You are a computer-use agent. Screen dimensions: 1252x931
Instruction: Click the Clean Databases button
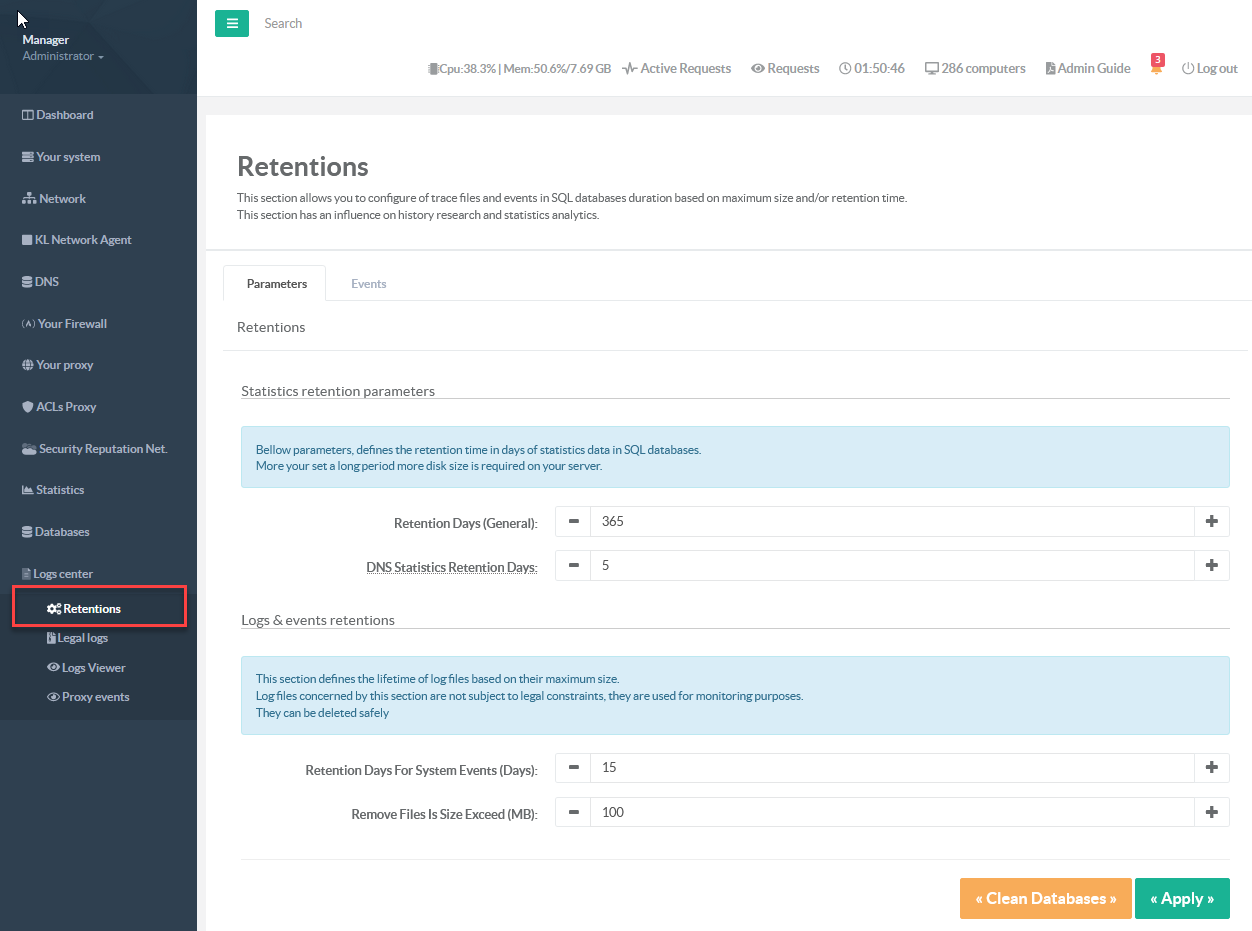click(x=1045, y=898)
